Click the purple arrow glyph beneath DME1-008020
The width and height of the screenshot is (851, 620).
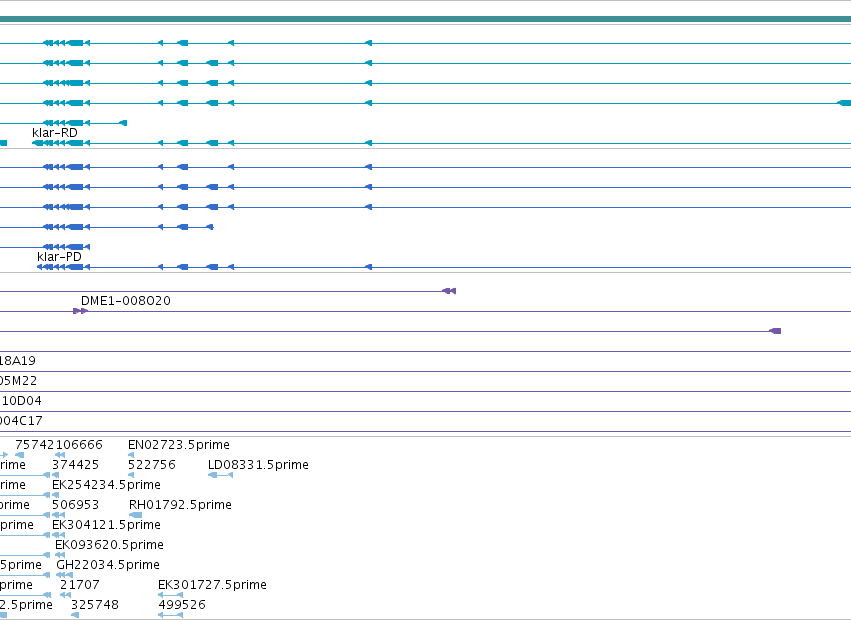[x=80, y=311]
